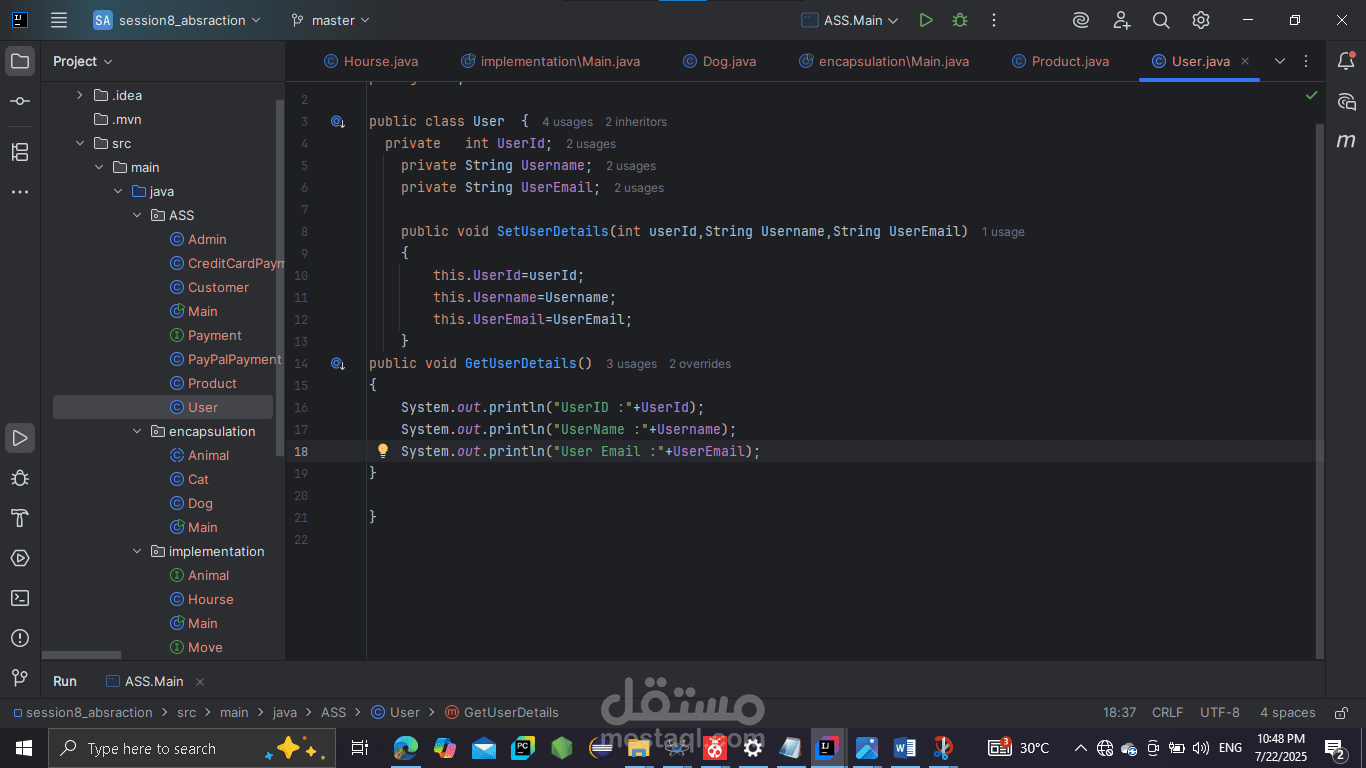Open the Git version control tool window
The image size is (1366, 768).
20,678
